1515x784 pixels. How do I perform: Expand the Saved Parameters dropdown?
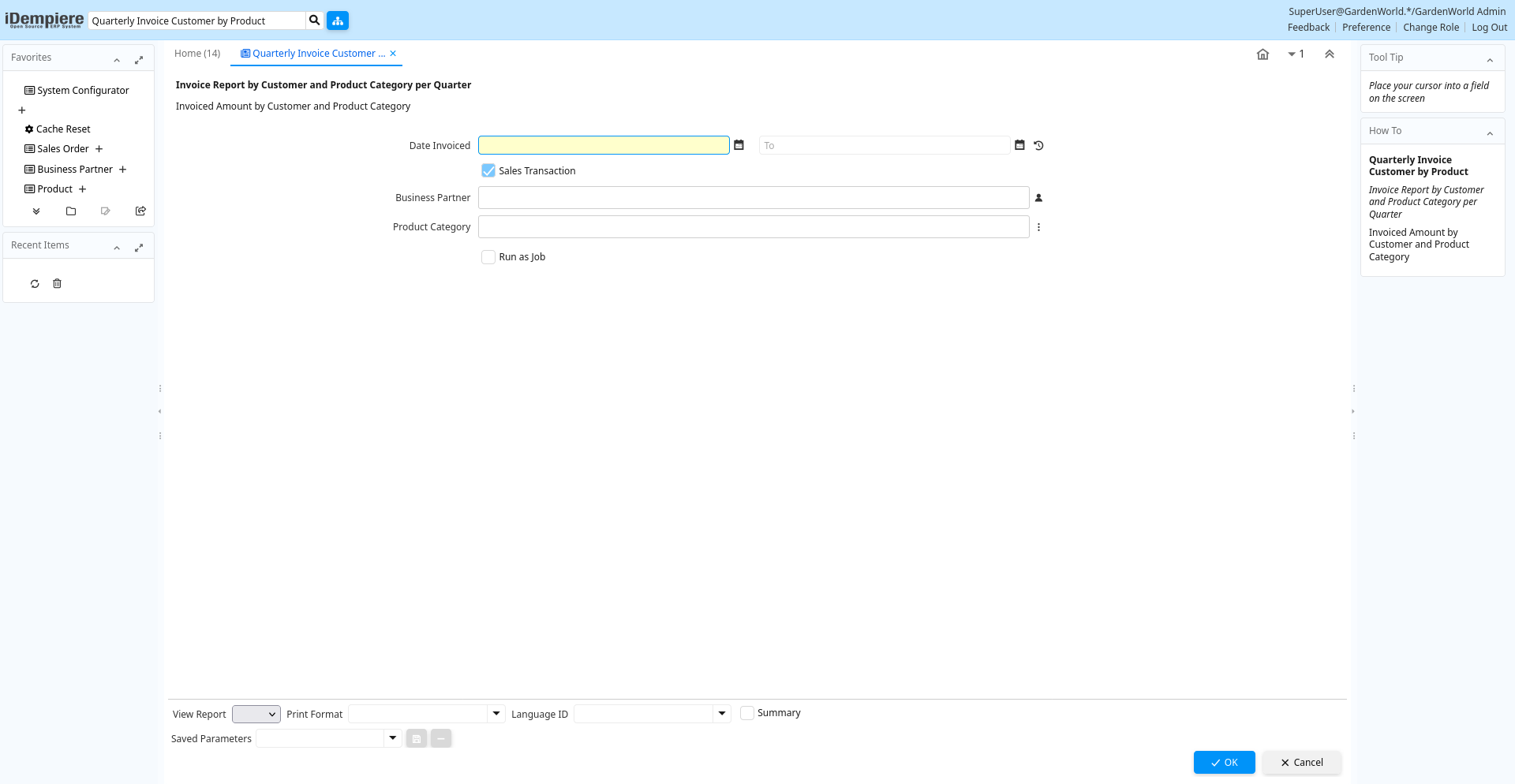coord(392,738)
